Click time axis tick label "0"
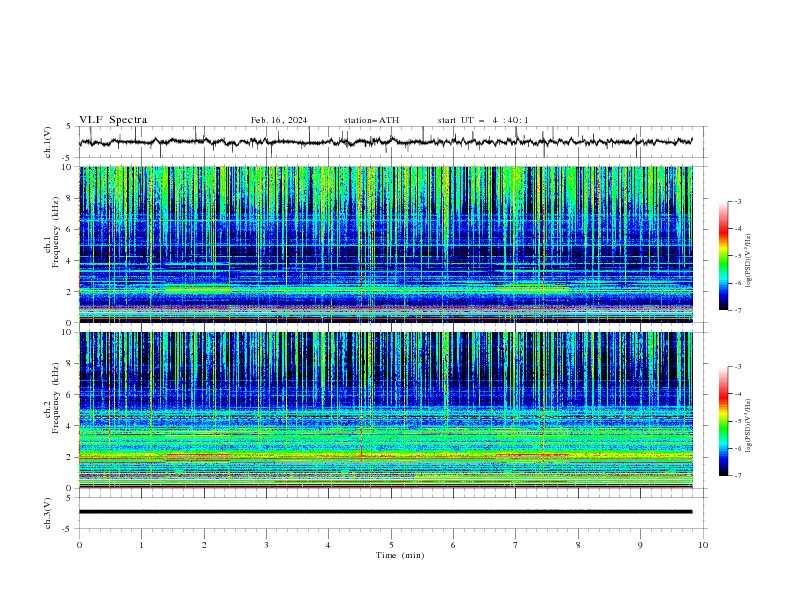Image resolution: width=792 pixels, height=612 pixels. [x=79, y=545]
